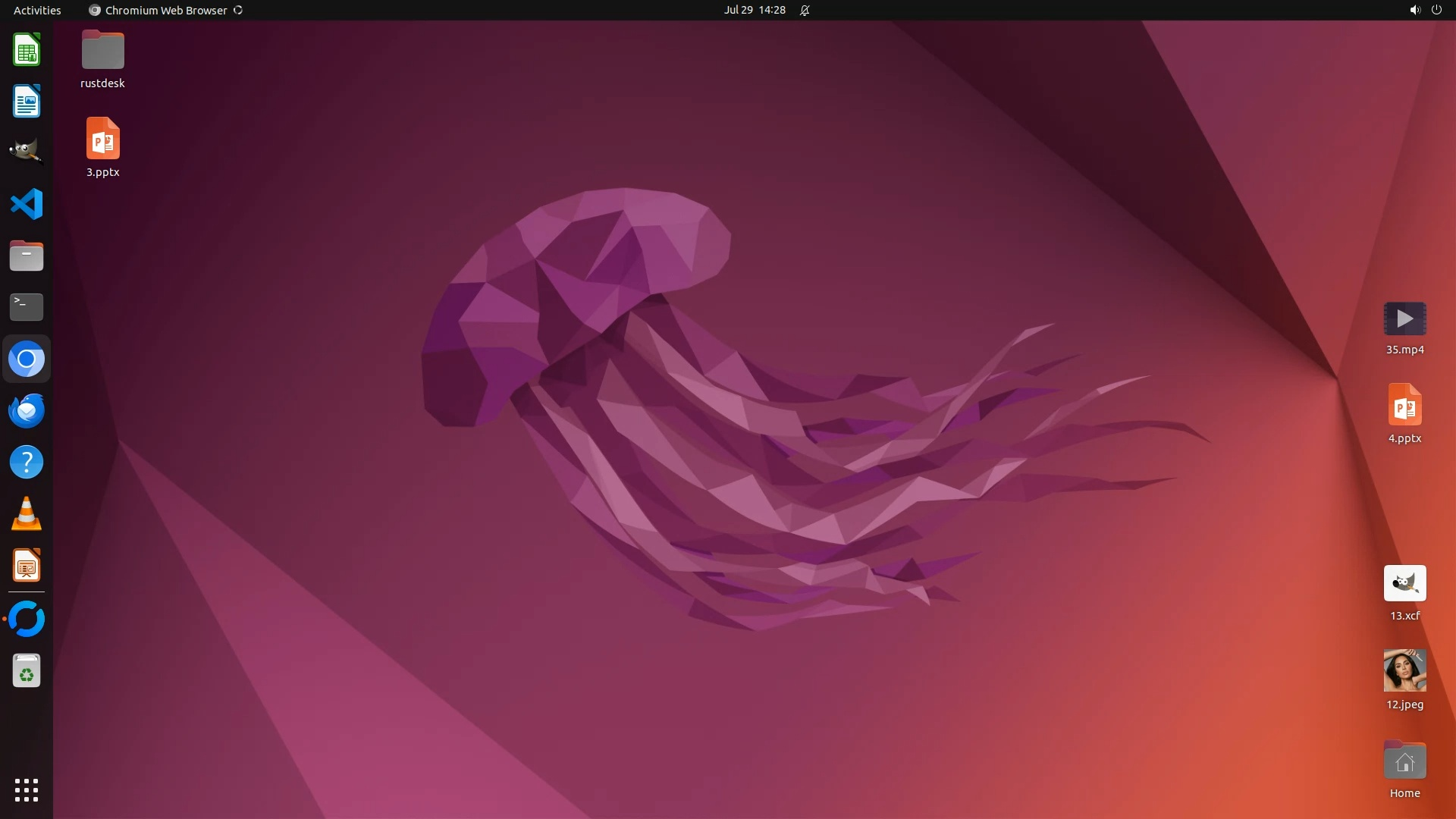Viewport: 1456px width, 819px height.
Task: Open the Help app in dock
Action: [27, 462]
